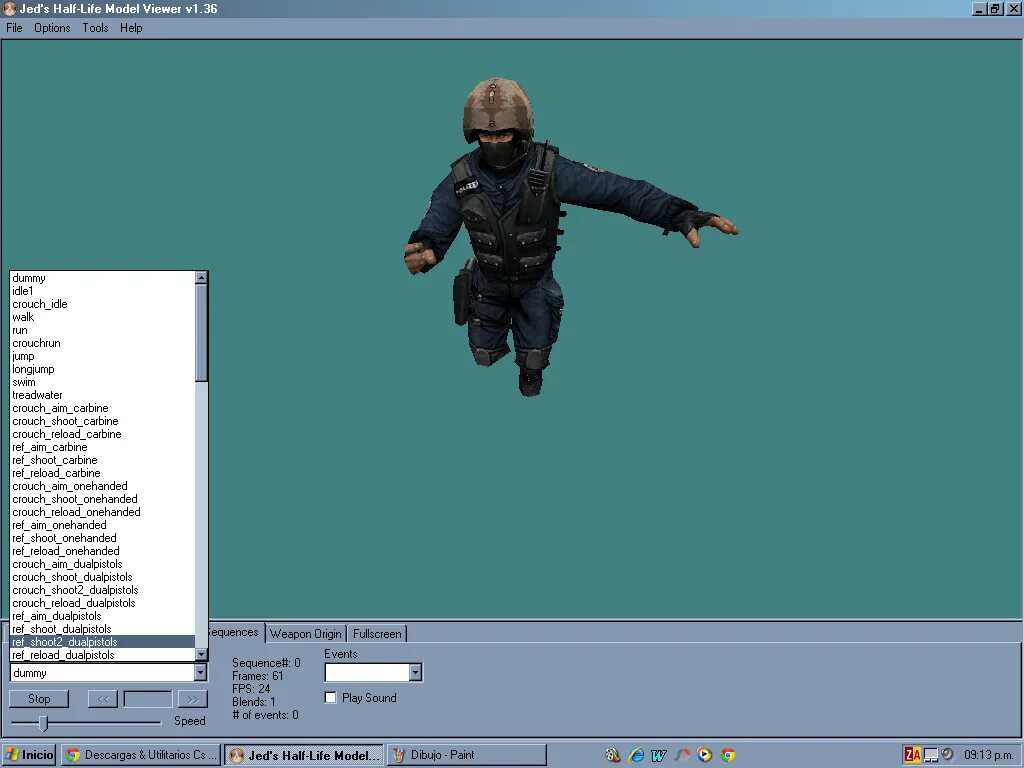Select the swim sequence

(103, 383)
